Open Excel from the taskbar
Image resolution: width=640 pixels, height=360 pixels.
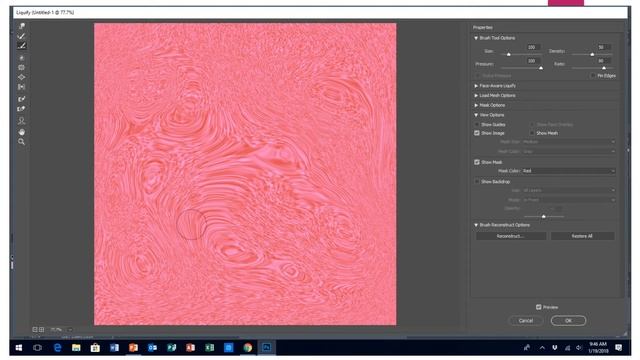[x=209, y=348]
